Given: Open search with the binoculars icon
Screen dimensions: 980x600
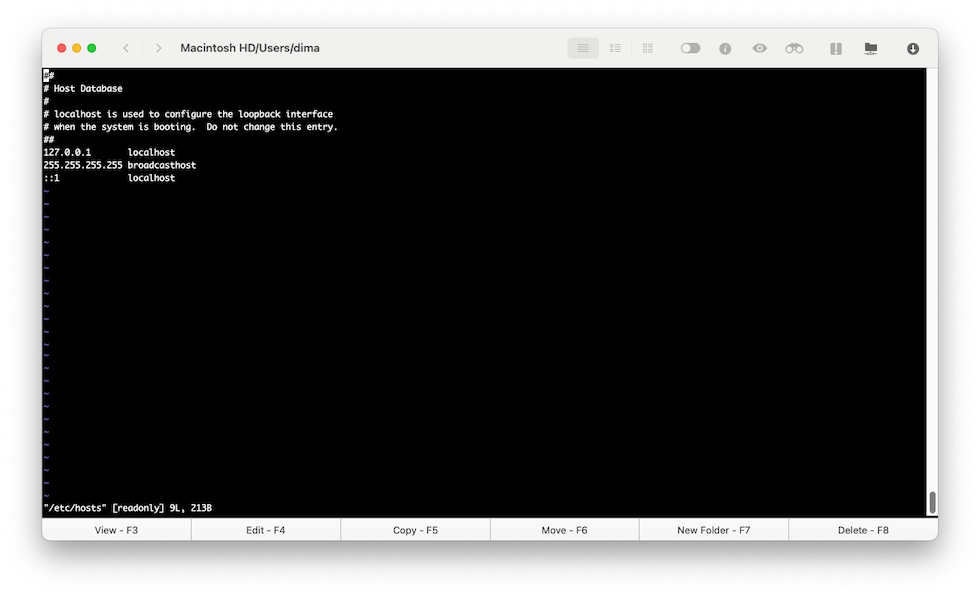Looking at the screenshot, I should [x=794, y=48].
